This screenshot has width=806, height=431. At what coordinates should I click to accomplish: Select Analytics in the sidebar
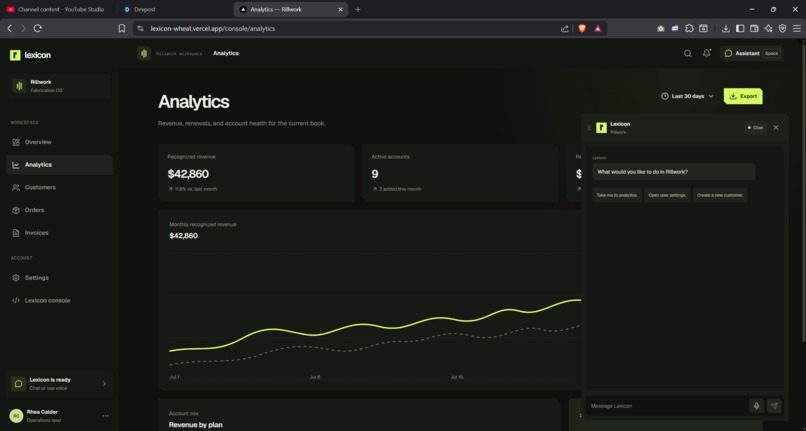60,165
